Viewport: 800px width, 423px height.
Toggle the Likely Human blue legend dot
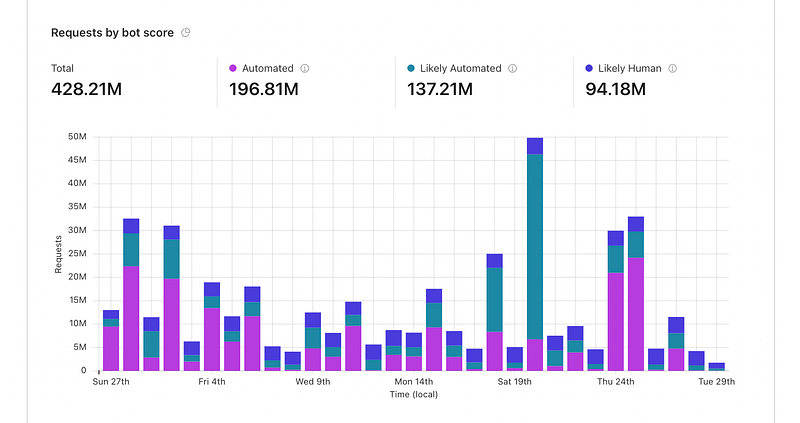[x=589, y=68]
